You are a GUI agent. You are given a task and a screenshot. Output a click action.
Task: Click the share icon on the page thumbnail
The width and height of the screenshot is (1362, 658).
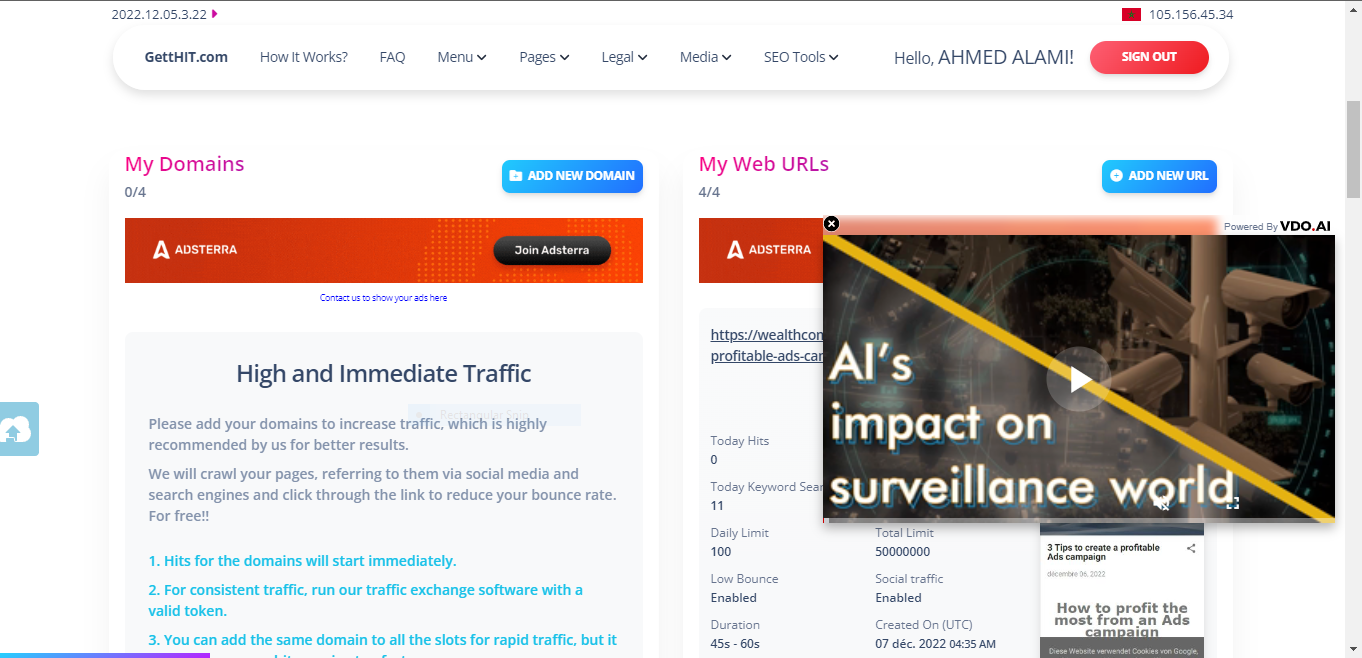1191,549
